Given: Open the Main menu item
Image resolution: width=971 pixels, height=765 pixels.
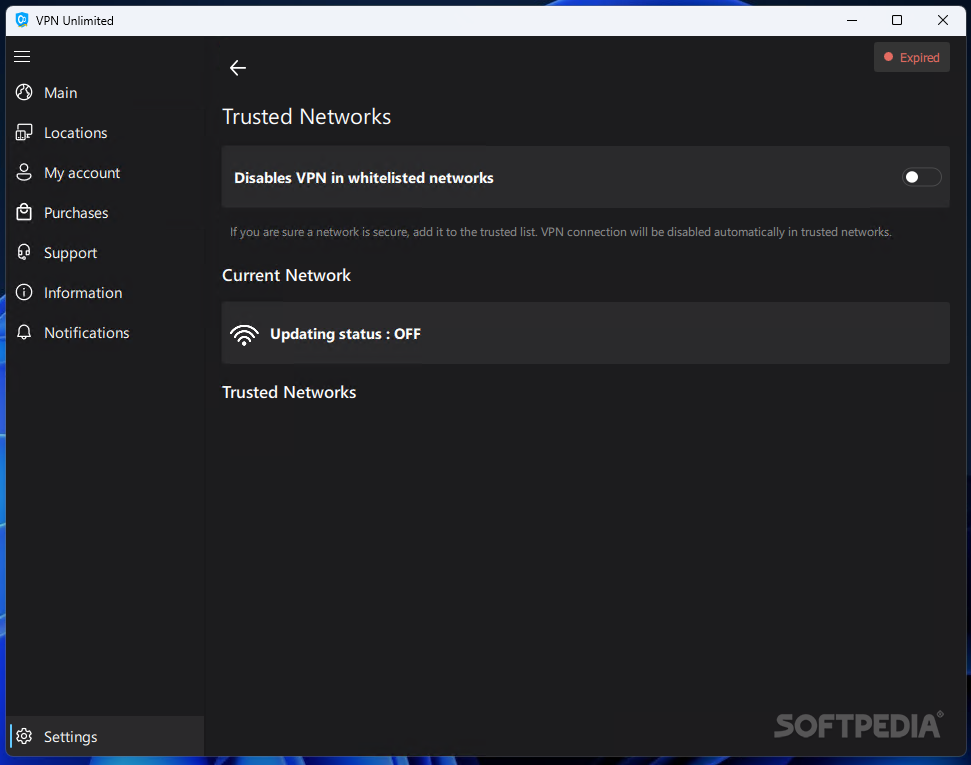Looking at the screenshot, I should [x=105, y=92].
